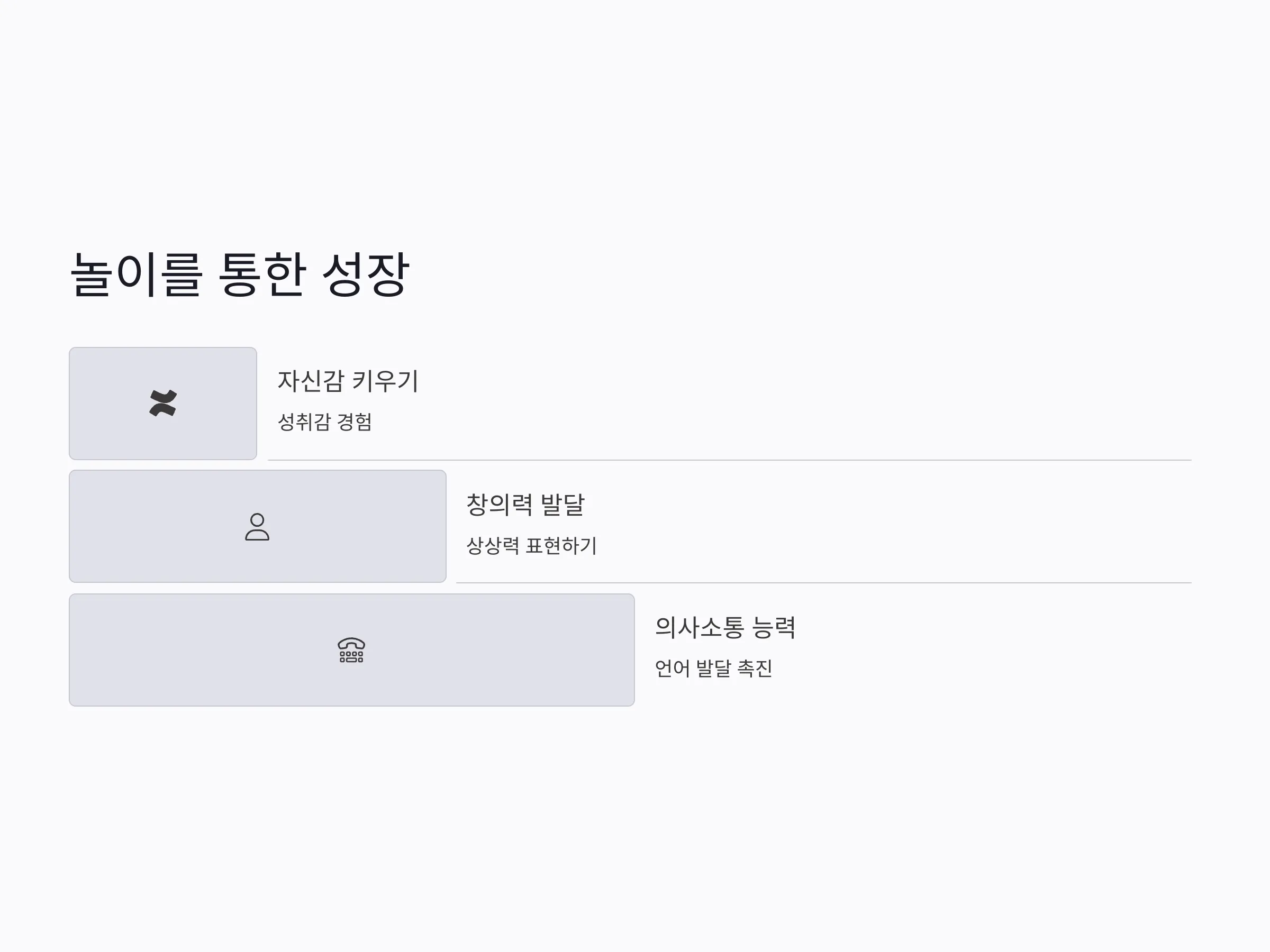
Task: Click the word 키우기 in first heading
Action: click(385, 381)
